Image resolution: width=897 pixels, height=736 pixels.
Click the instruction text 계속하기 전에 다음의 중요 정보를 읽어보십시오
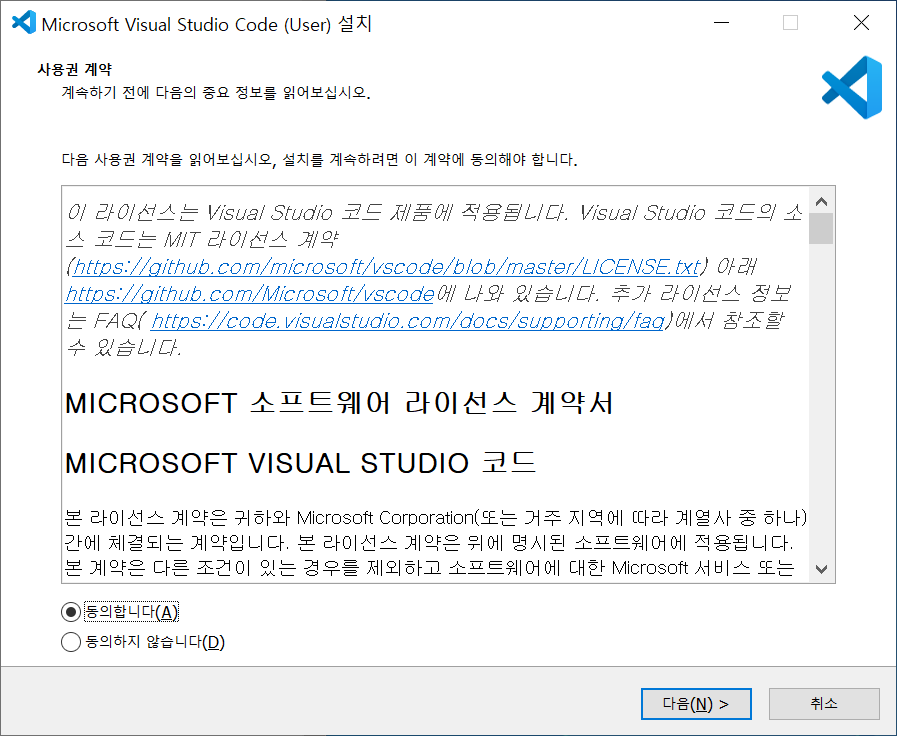(x=216, y=92)
